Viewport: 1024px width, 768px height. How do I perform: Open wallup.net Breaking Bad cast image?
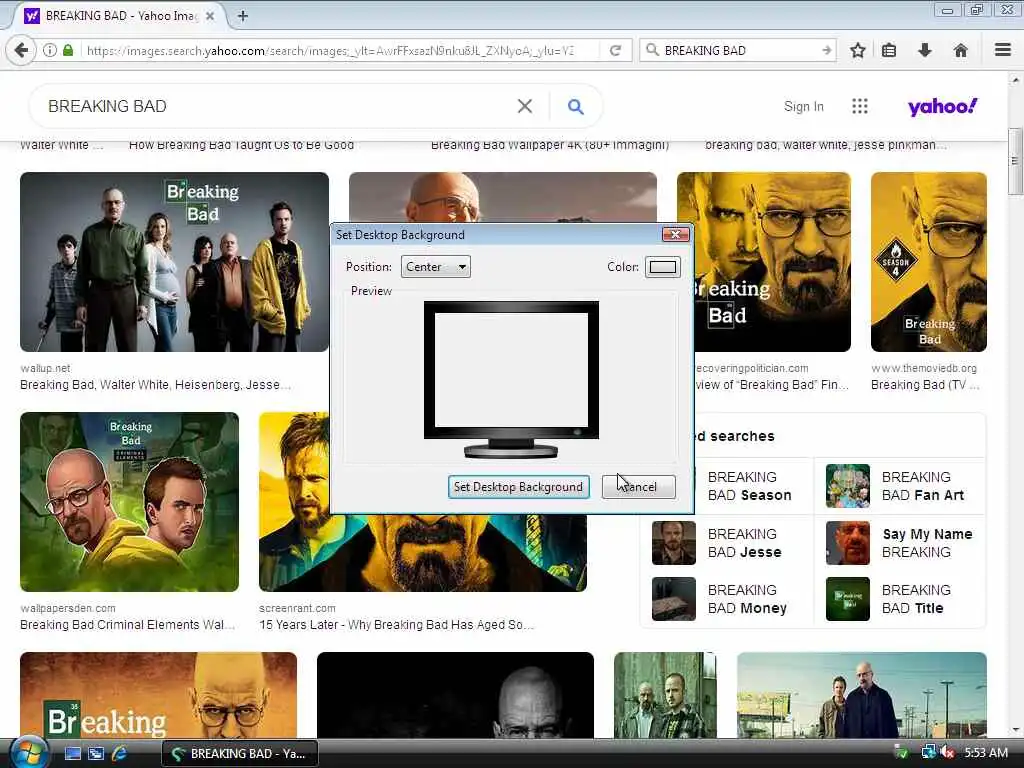[174, 262]
